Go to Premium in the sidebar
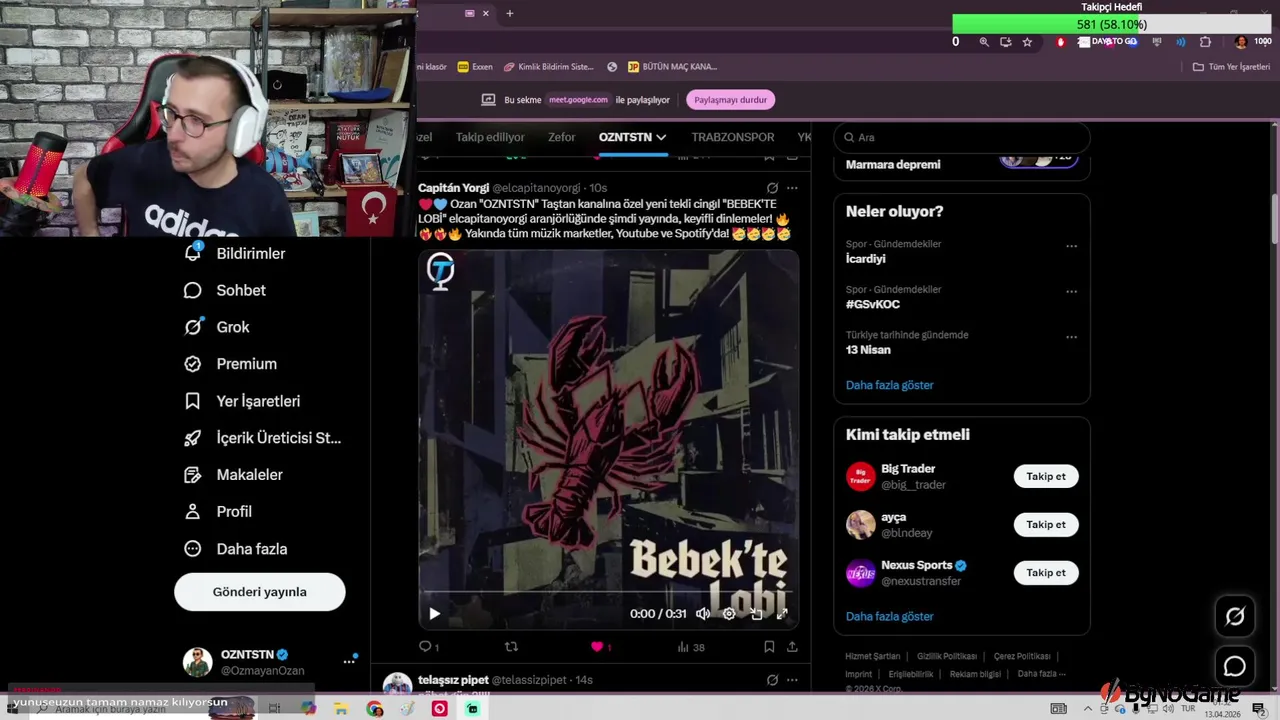Viewport: 1280px width, 720px height. [230, 364]
